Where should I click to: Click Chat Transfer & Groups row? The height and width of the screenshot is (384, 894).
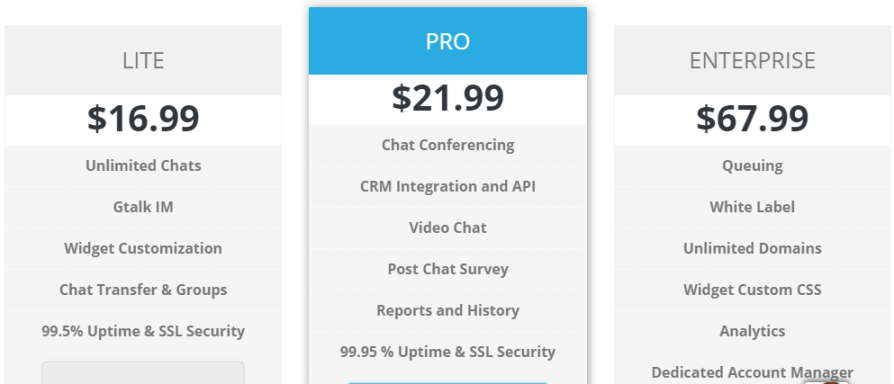click(x=143, y=289)
